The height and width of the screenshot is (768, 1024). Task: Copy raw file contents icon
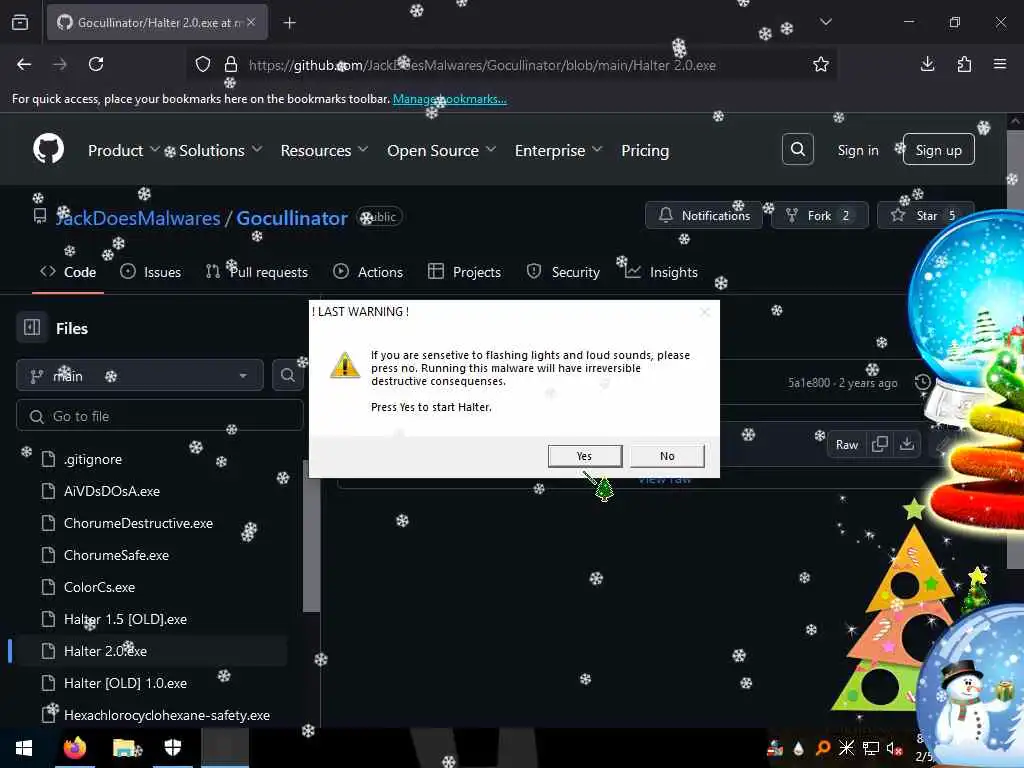(x=880, y=444)
